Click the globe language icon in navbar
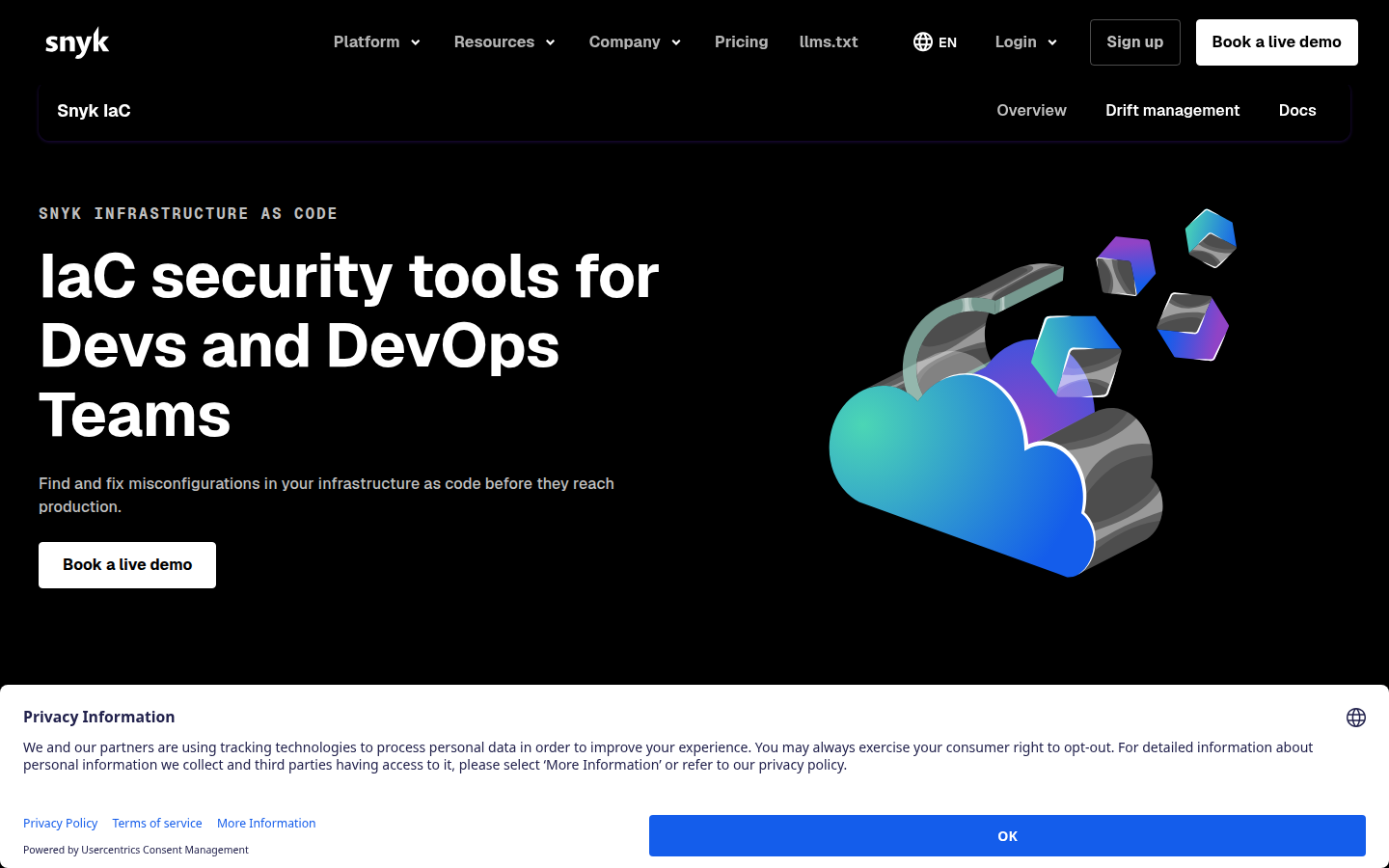 click(923, 42)
